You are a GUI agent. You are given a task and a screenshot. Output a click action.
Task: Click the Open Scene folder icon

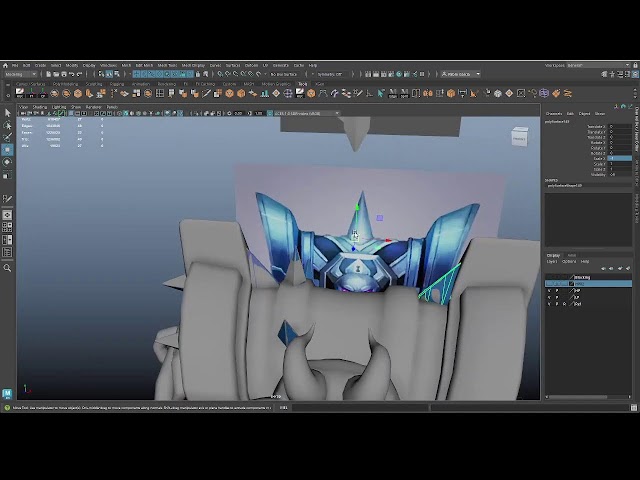pyautogui.click(x=56, y=74)
